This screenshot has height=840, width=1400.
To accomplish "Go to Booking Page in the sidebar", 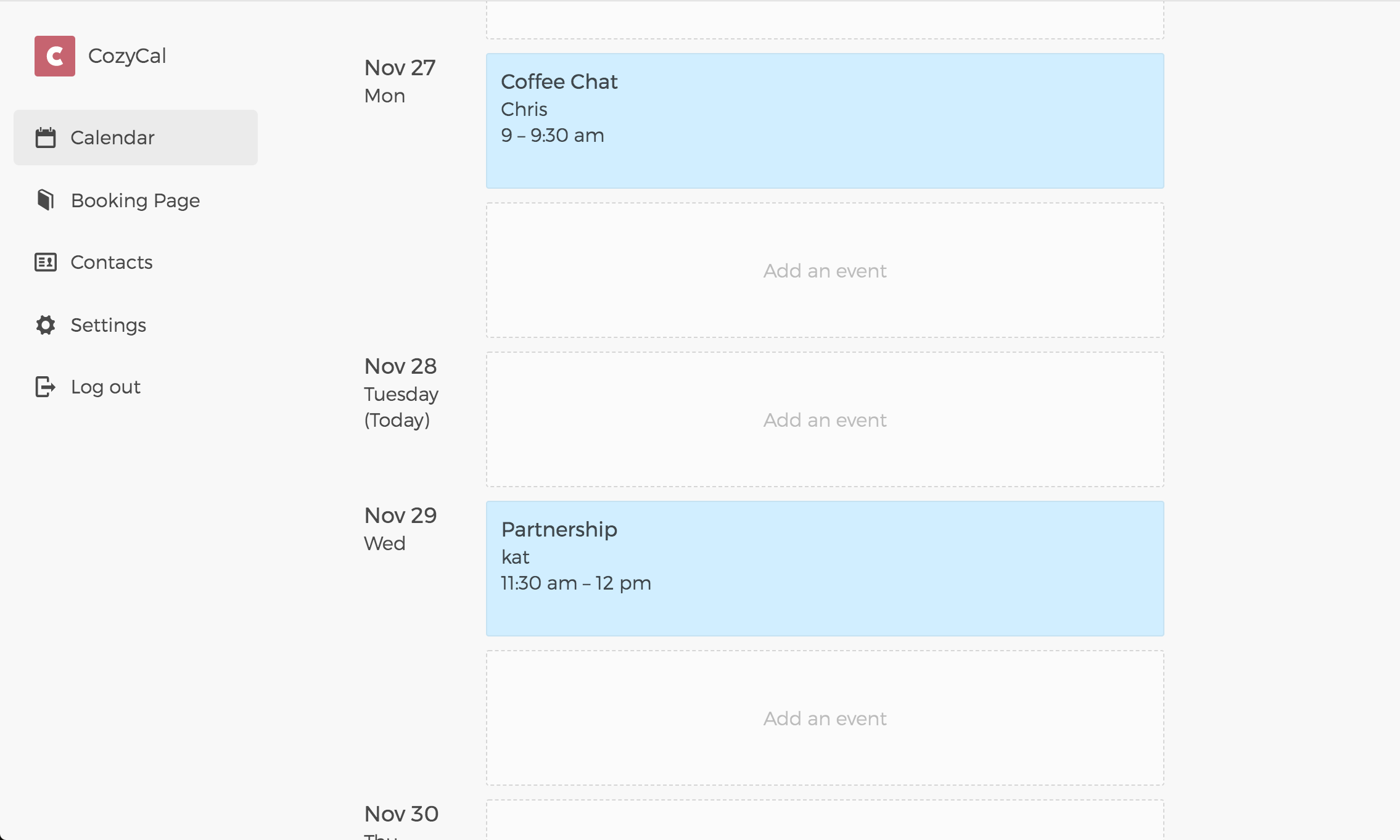I will pos(135,200).
